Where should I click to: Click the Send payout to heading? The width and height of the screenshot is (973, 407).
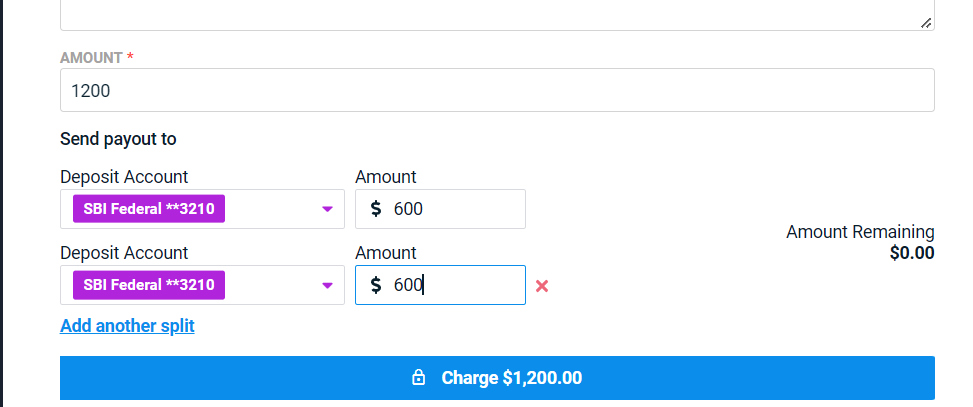click(118, 139)
